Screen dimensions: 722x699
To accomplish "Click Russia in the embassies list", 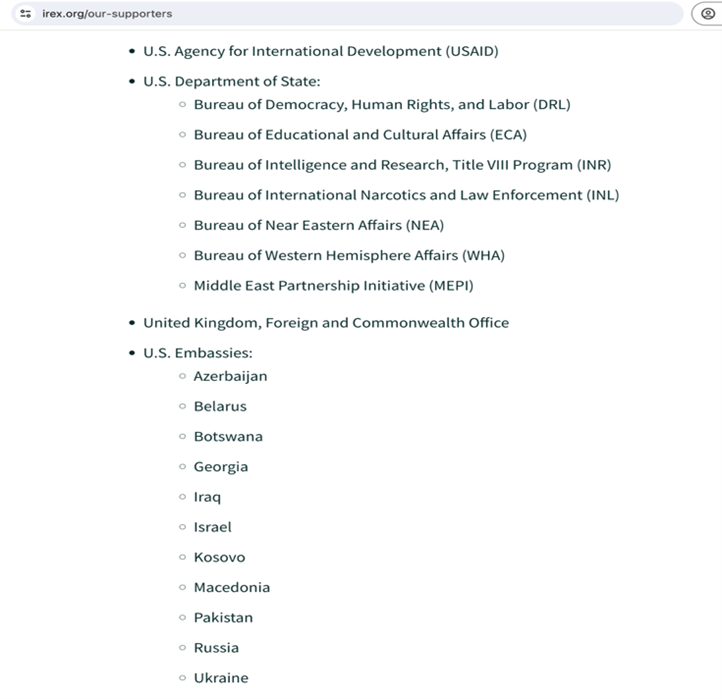I will click(x=216, y=648).
